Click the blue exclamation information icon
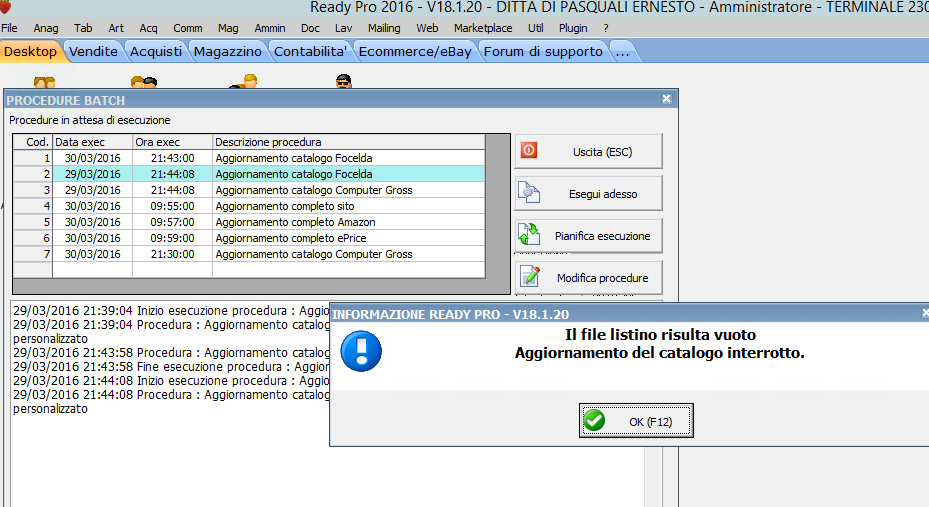The width and height of the screenshot is (929, 507). point(361,351)
